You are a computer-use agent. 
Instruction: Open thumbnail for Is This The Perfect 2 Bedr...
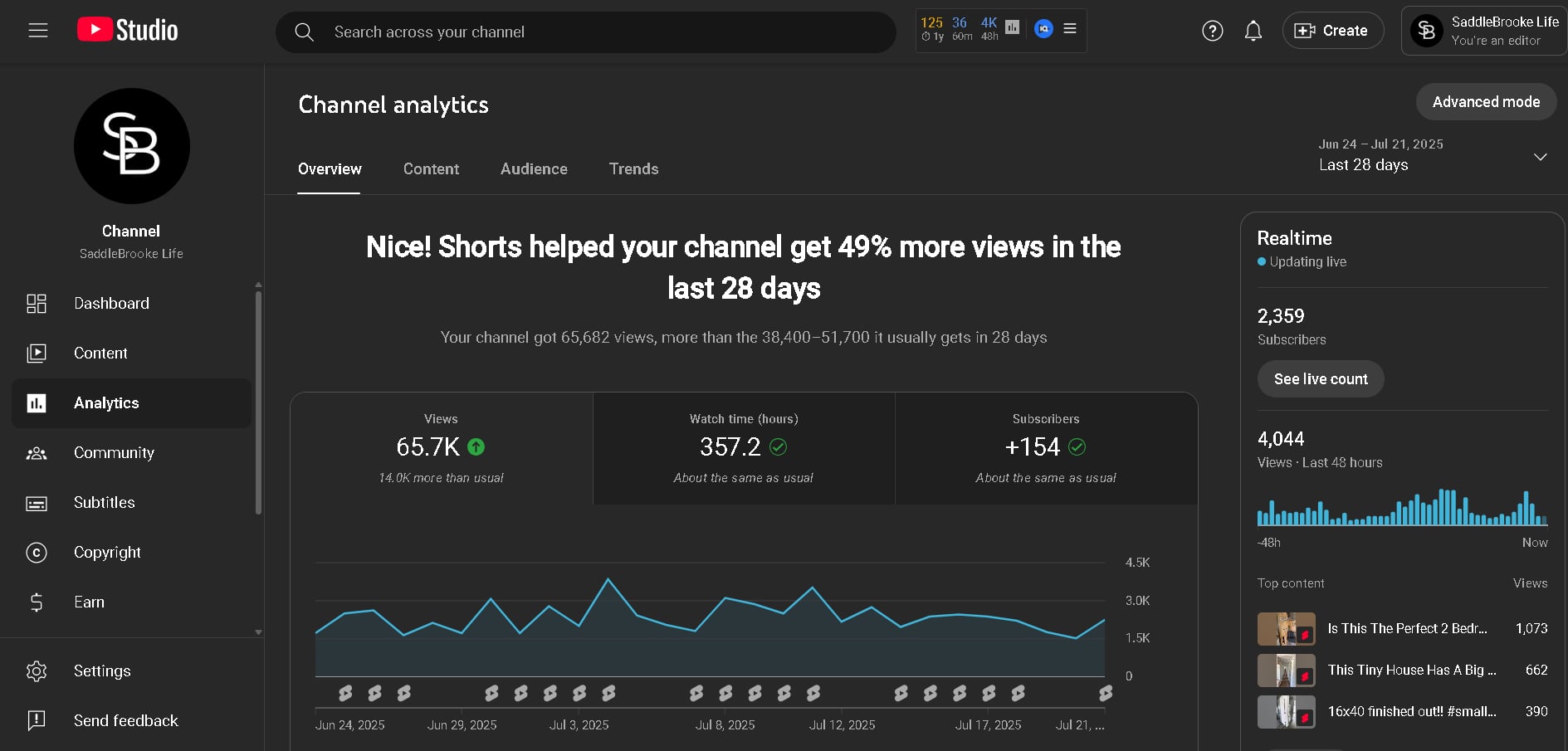pos(1287,629)
